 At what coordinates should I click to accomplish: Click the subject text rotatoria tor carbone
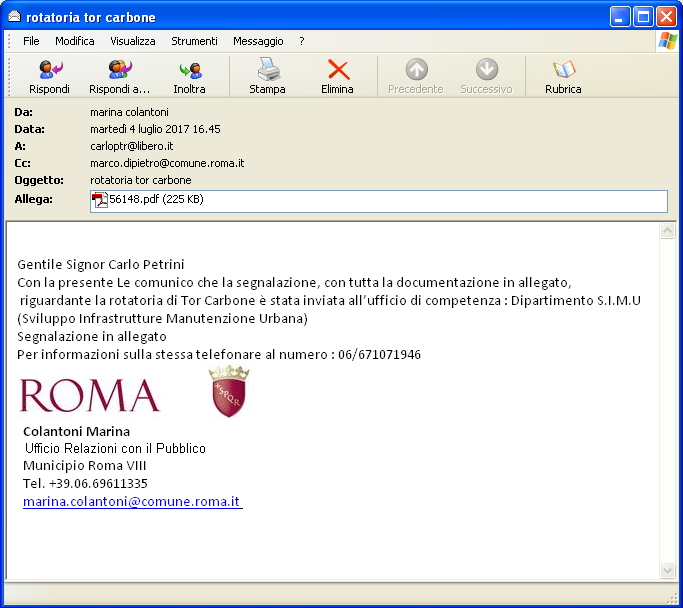point(141,180)
